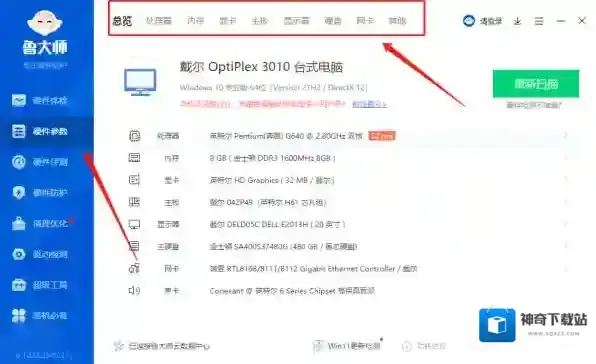Switch to the 显示器 tab
The width and height of the screenshot is (596, 364).
[x=296, y=21]
